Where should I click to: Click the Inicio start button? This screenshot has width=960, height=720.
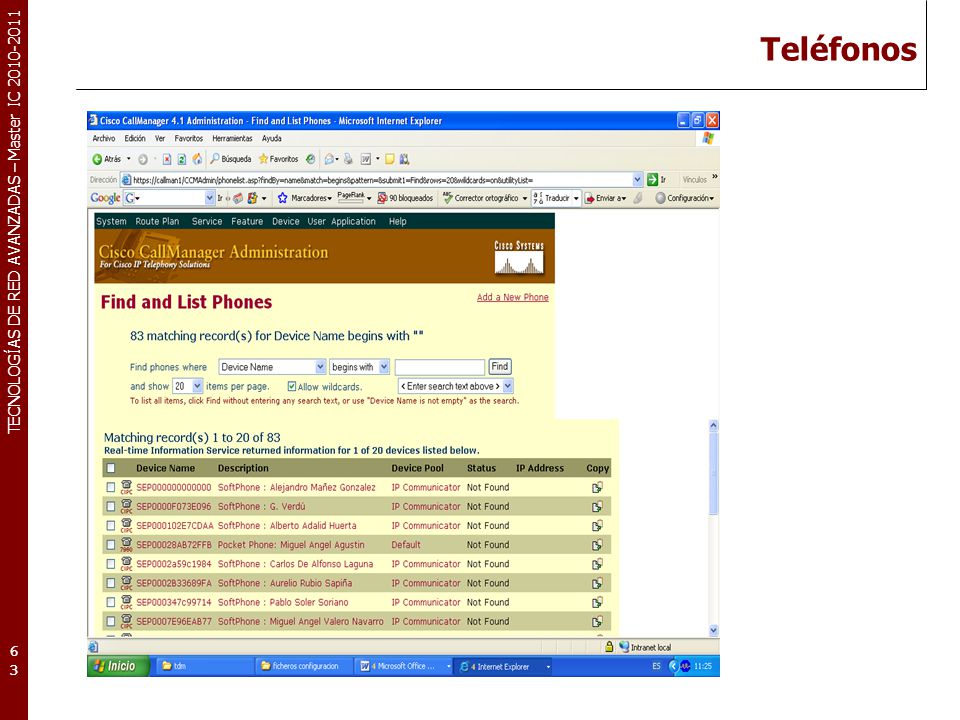coord(119,666)
